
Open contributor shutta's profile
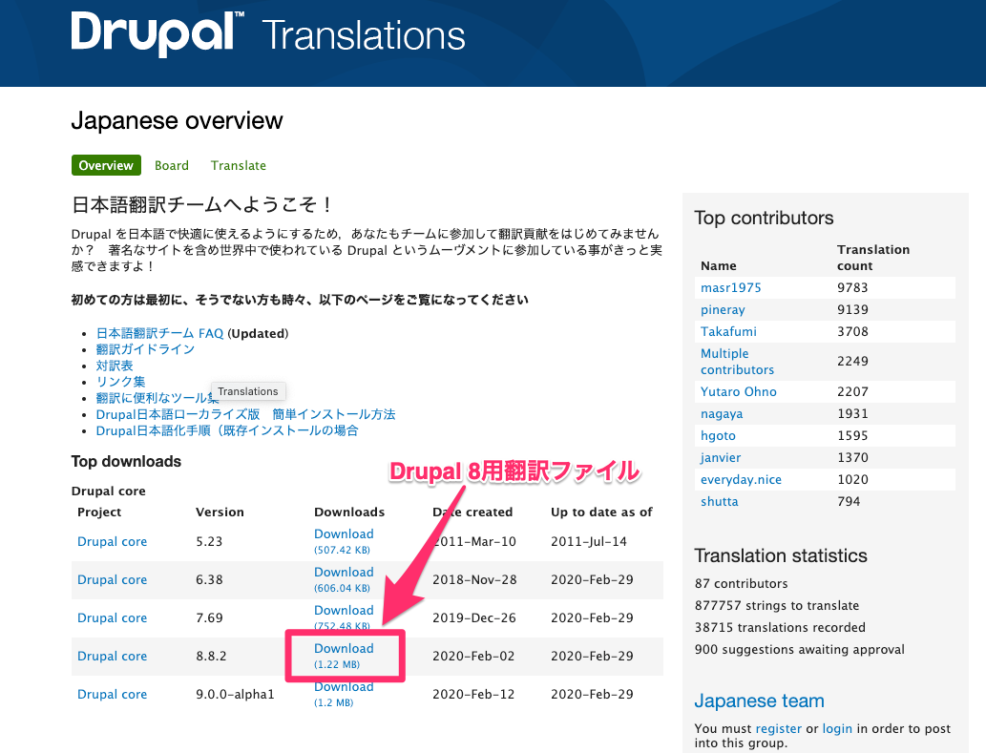pyautogui.click(x=719, y=502)
